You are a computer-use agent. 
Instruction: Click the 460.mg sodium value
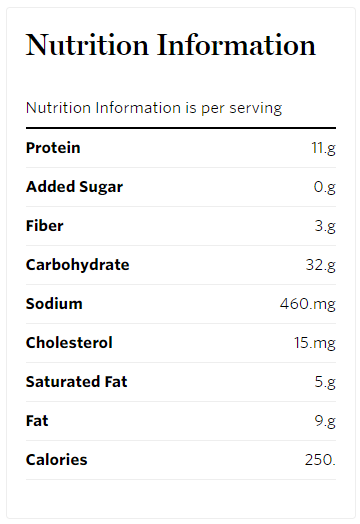(x=308, y=304)
